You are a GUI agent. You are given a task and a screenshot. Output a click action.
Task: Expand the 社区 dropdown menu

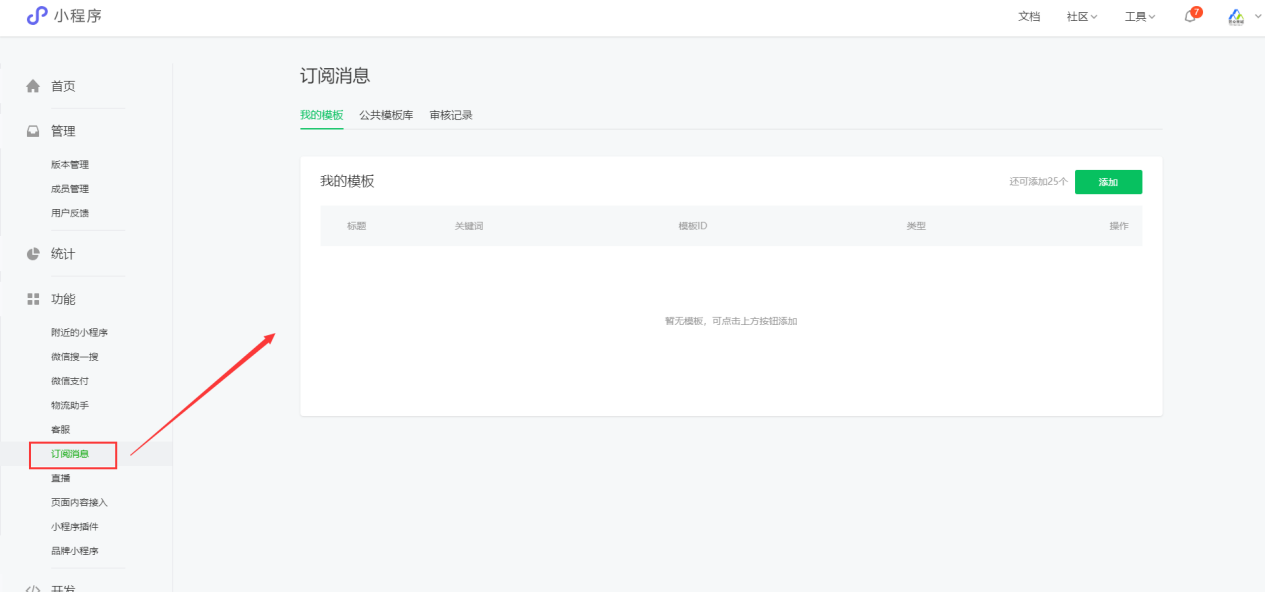click(x=1082, y=17)
